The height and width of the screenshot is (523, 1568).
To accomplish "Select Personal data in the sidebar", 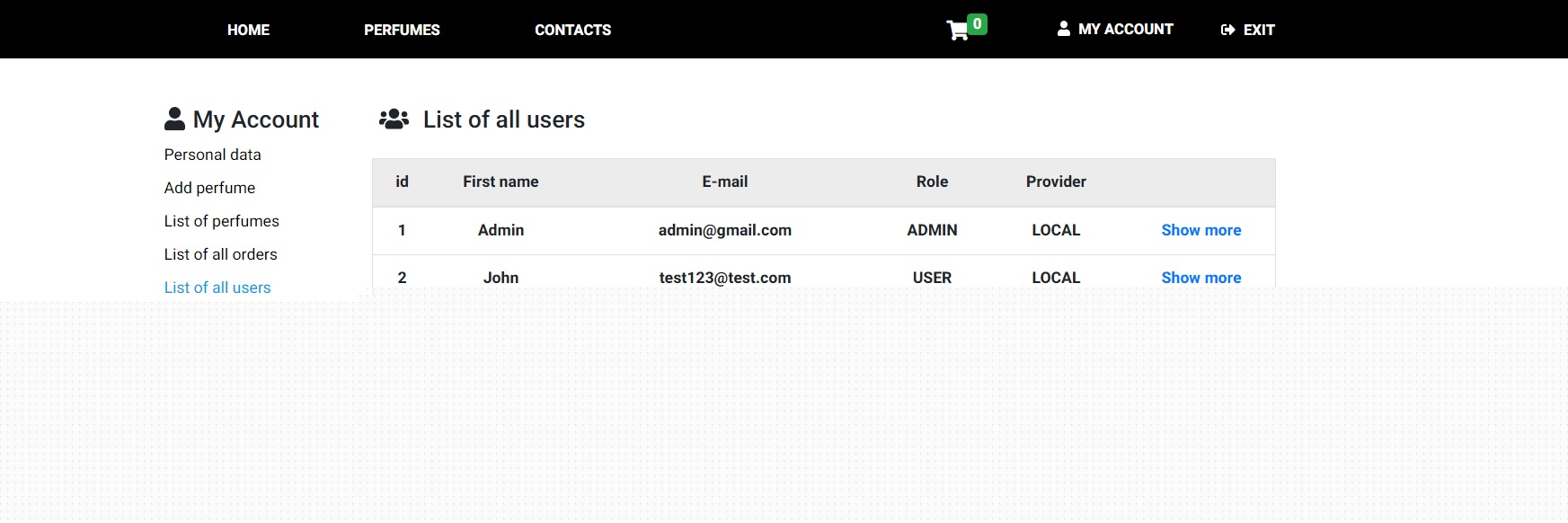I will pos(212,155).
